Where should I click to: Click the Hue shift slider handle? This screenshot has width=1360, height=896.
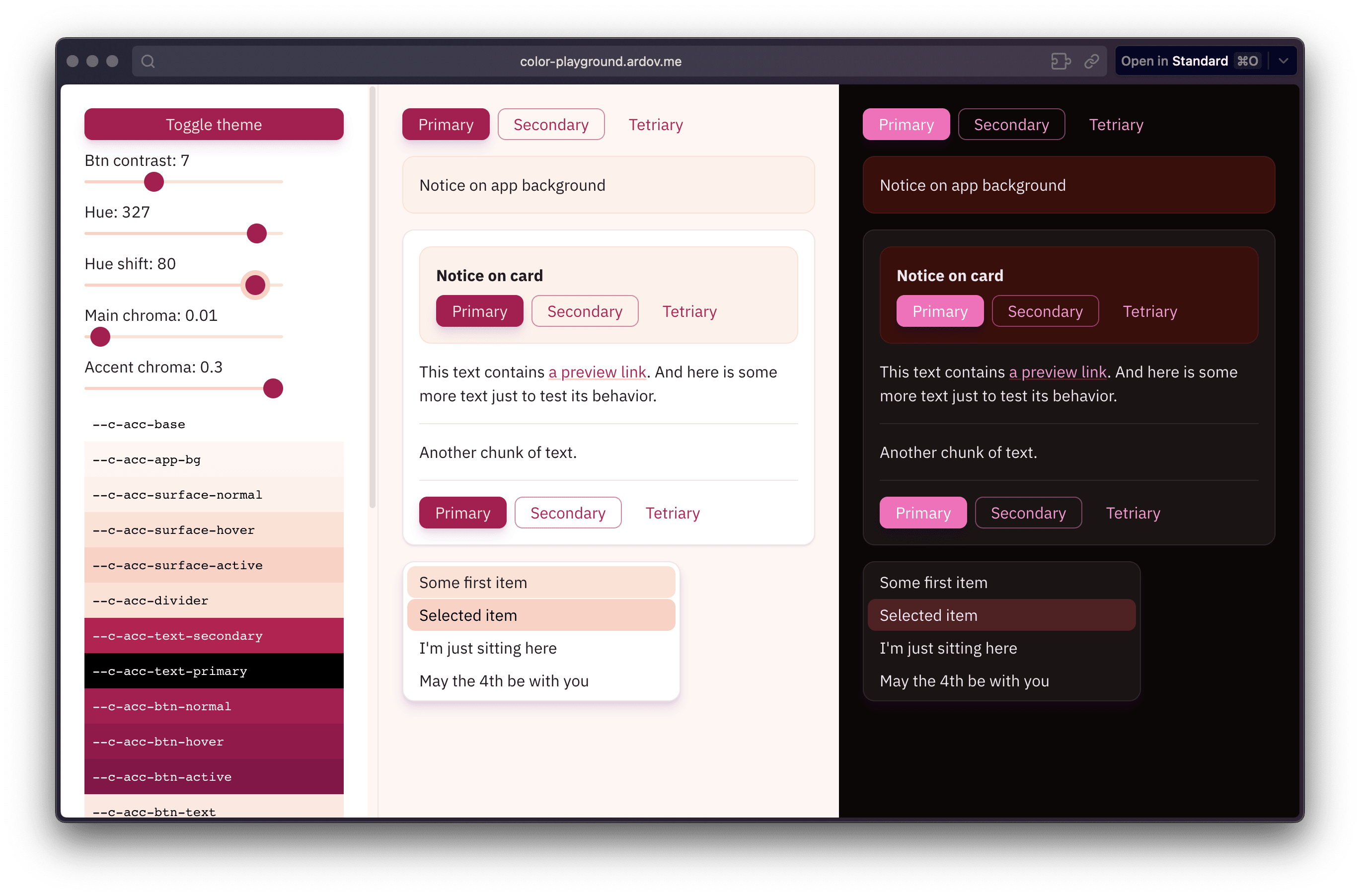(255, 285)
